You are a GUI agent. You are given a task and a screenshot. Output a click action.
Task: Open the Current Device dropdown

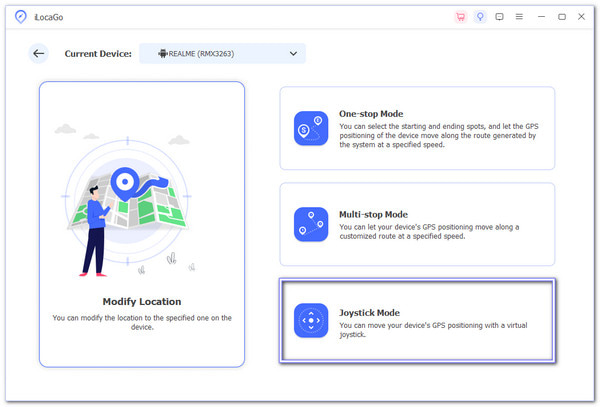222,54
